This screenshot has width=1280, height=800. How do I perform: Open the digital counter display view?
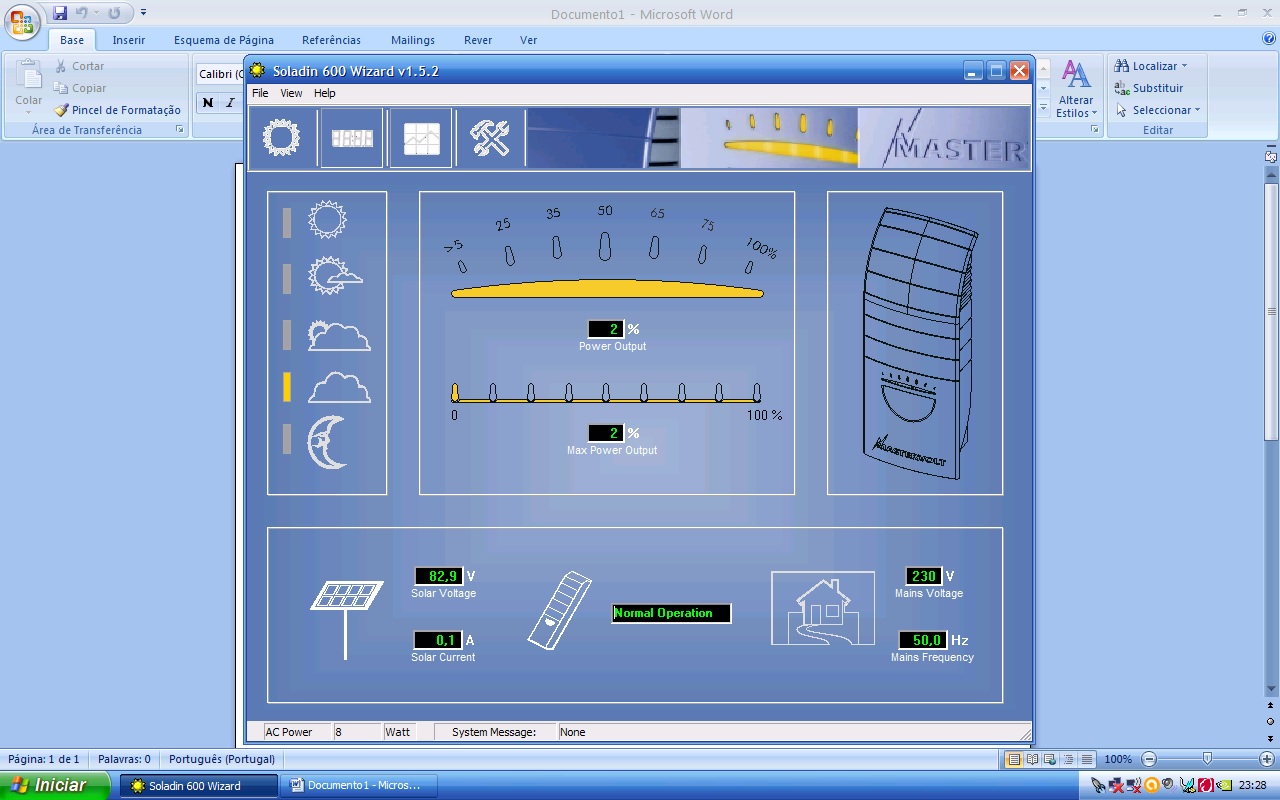coord(352,138)
